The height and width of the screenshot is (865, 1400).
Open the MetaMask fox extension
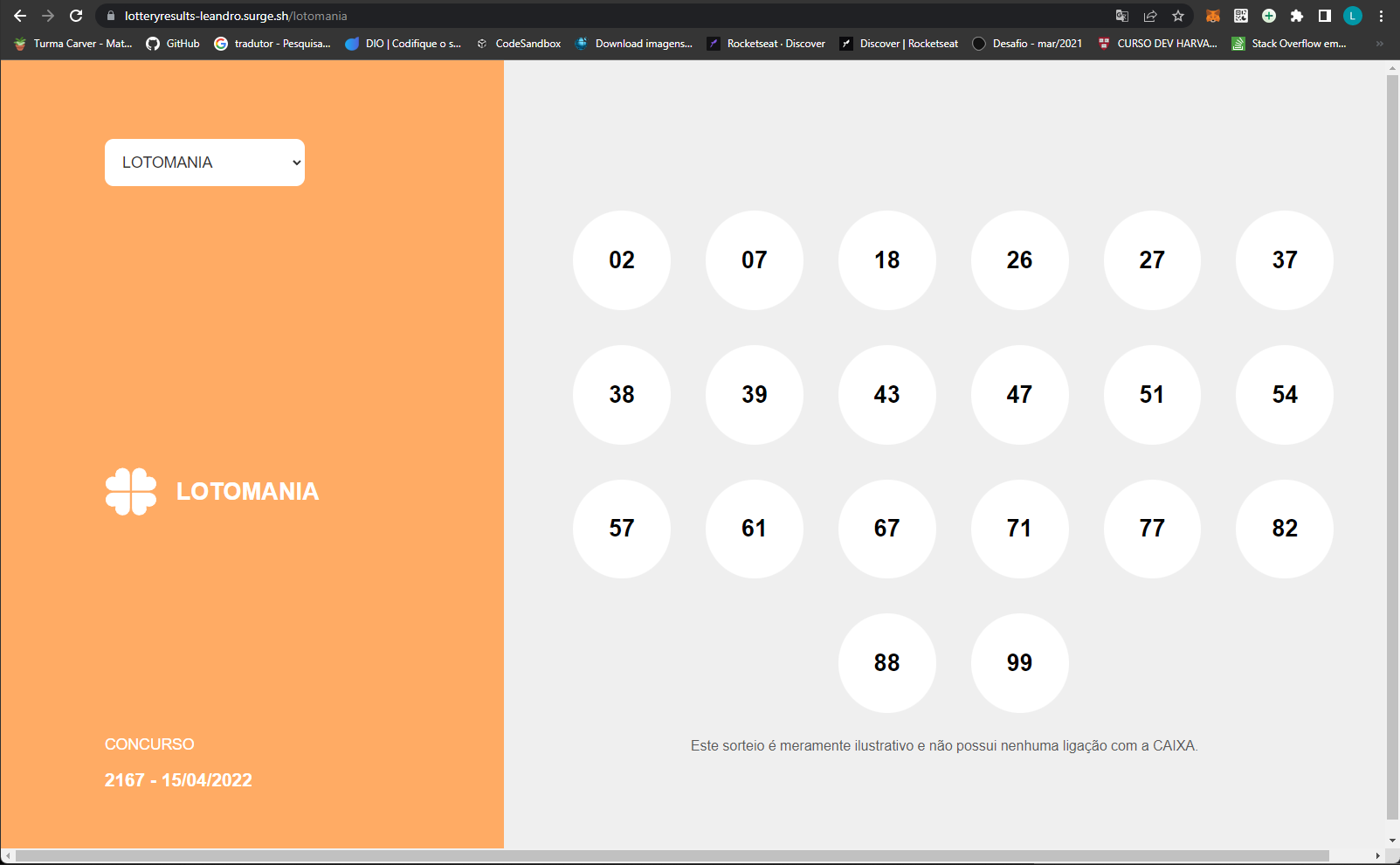pyautogui.click(x=1213, y=16)
